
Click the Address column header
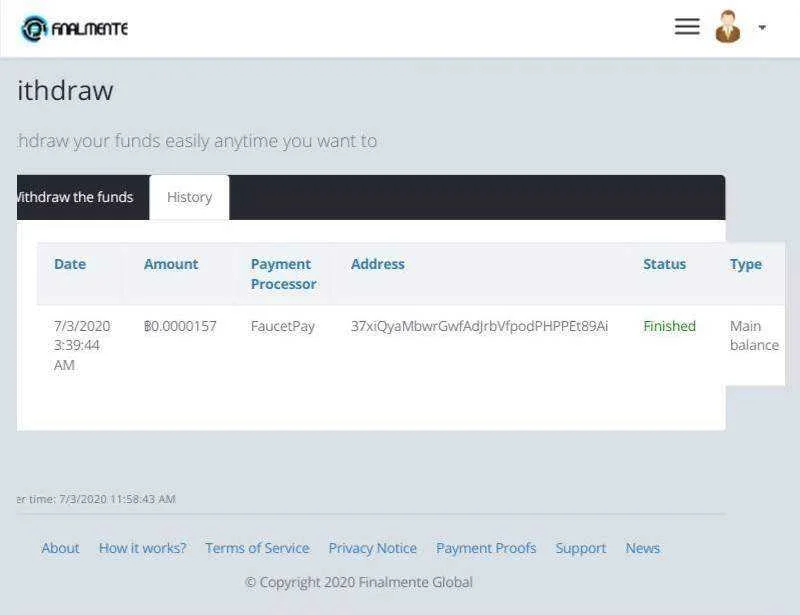coord(378,264)
